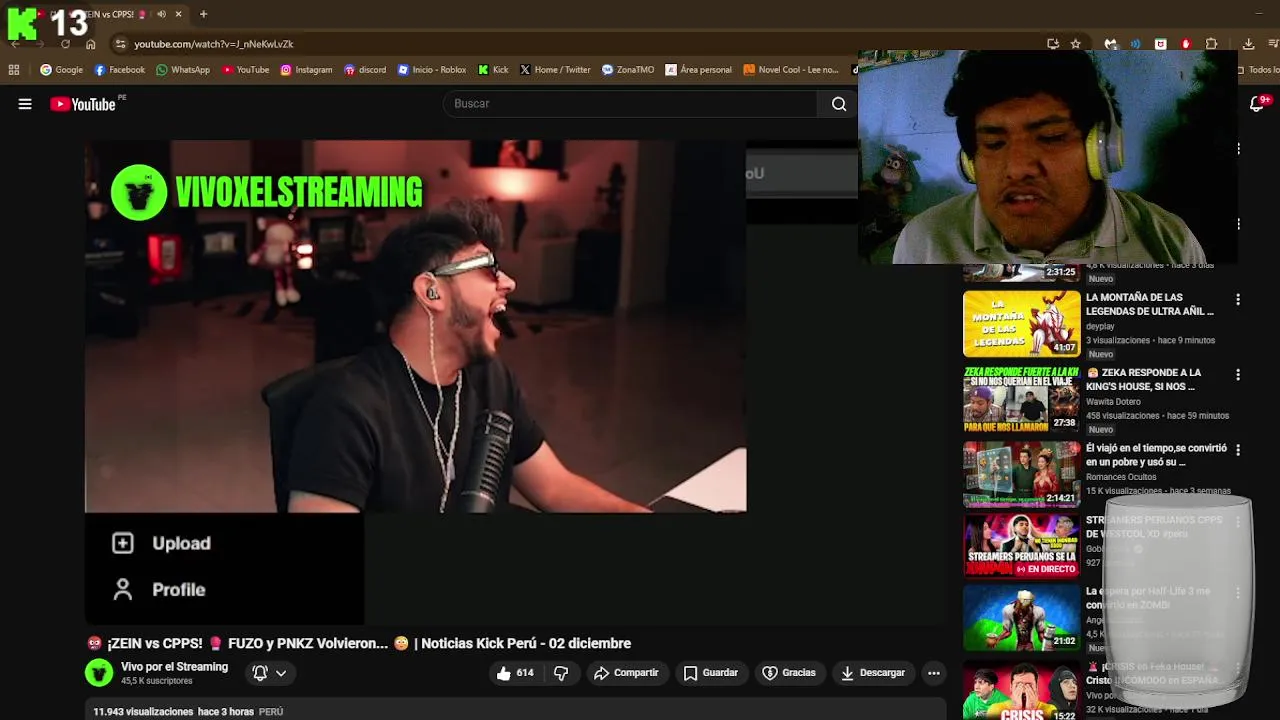Open options for Él viajó en el tiempo video
1280x720 pixels.
[x=1238, y=450]
